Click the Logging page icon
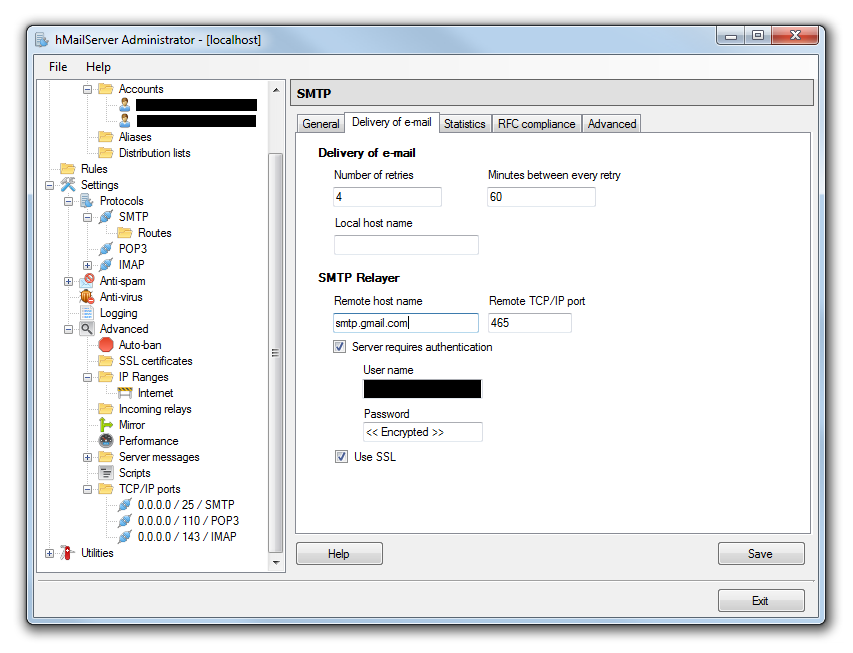The width and height of the screenshot is (853, 653). point(87,313)
